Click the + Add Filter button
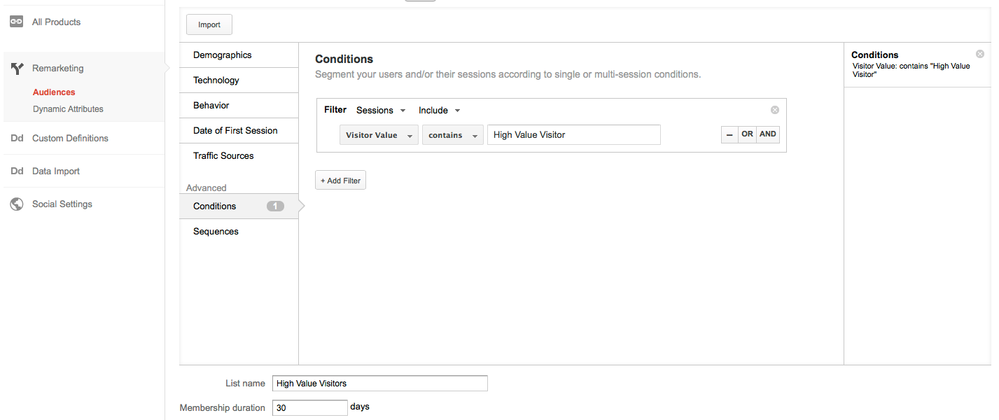This screenshot has width=999, height=420. point(341,180)
